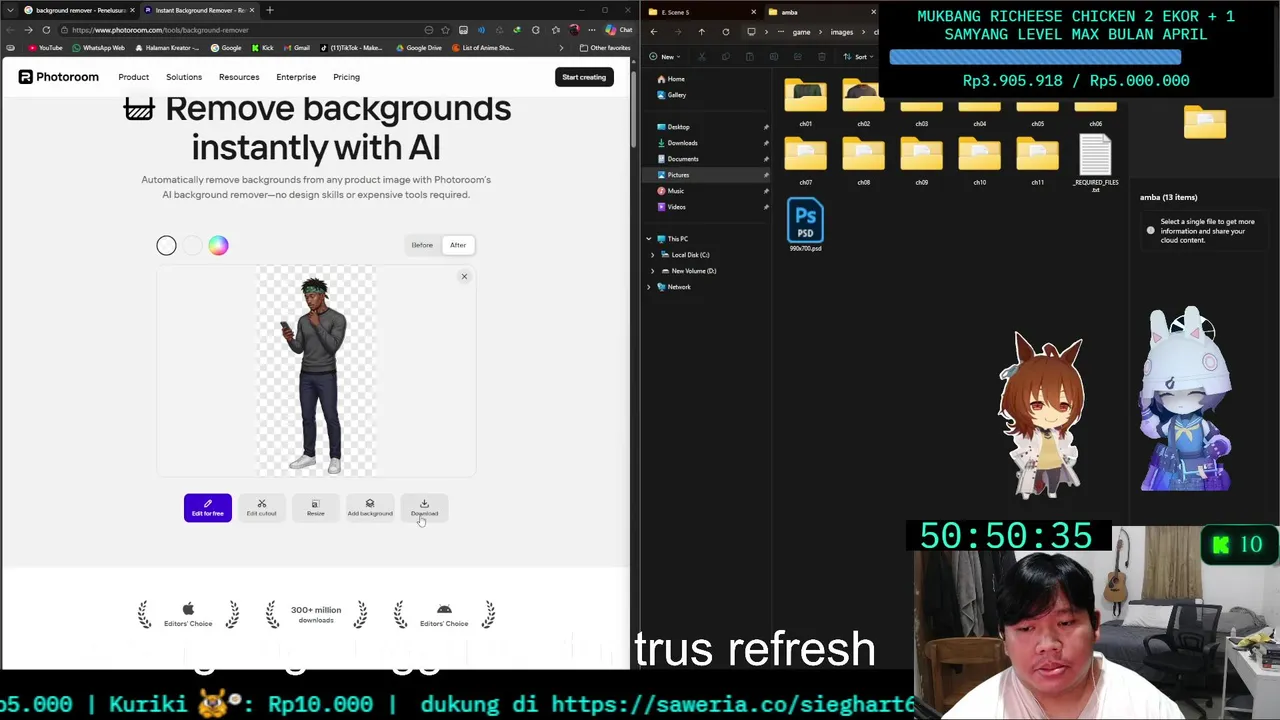Select Add background tool
The width and height of the screenshot is (1280, 720).
coord(370,508)
